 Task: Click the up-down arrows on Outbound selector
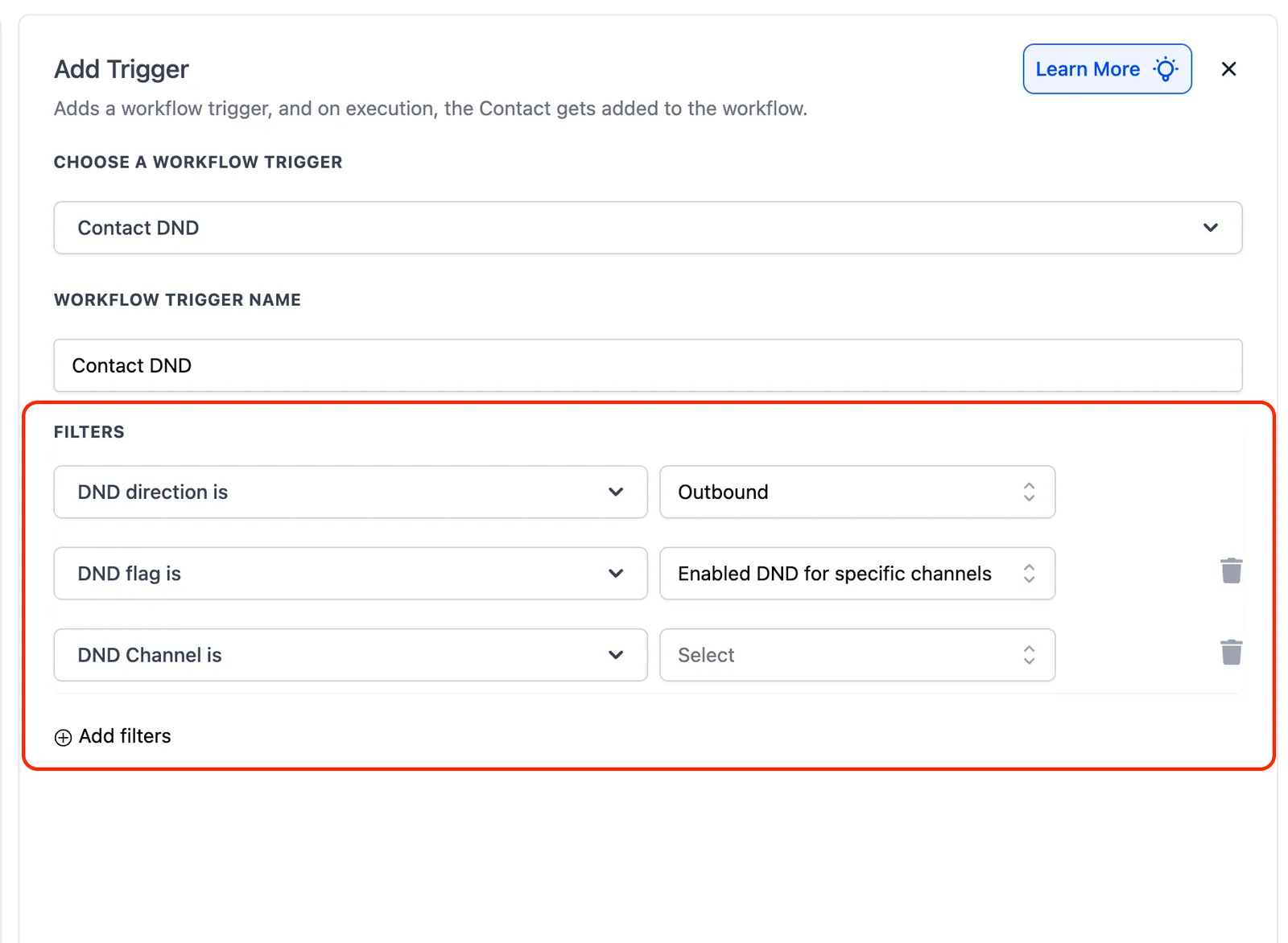pyautogui.click(x=1029, y=492)
